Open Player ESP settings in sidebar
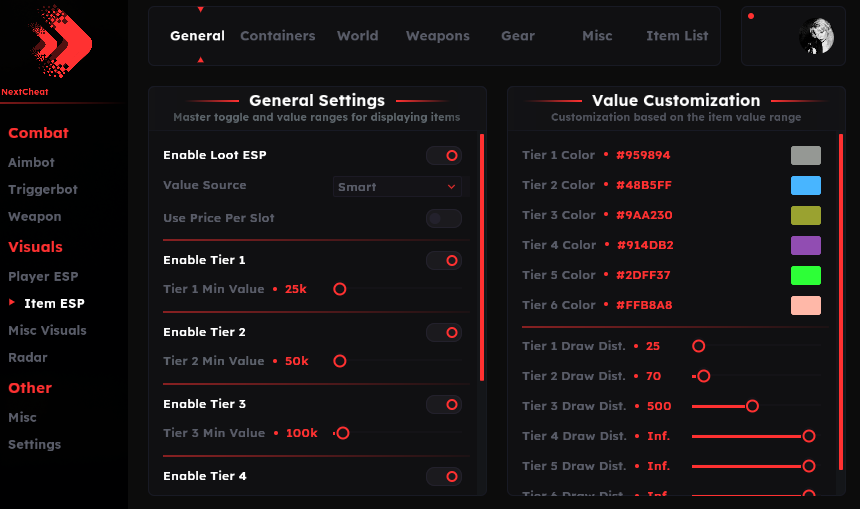Image resolution: width=860 pixels, height=509 pixels. [43, 276]
